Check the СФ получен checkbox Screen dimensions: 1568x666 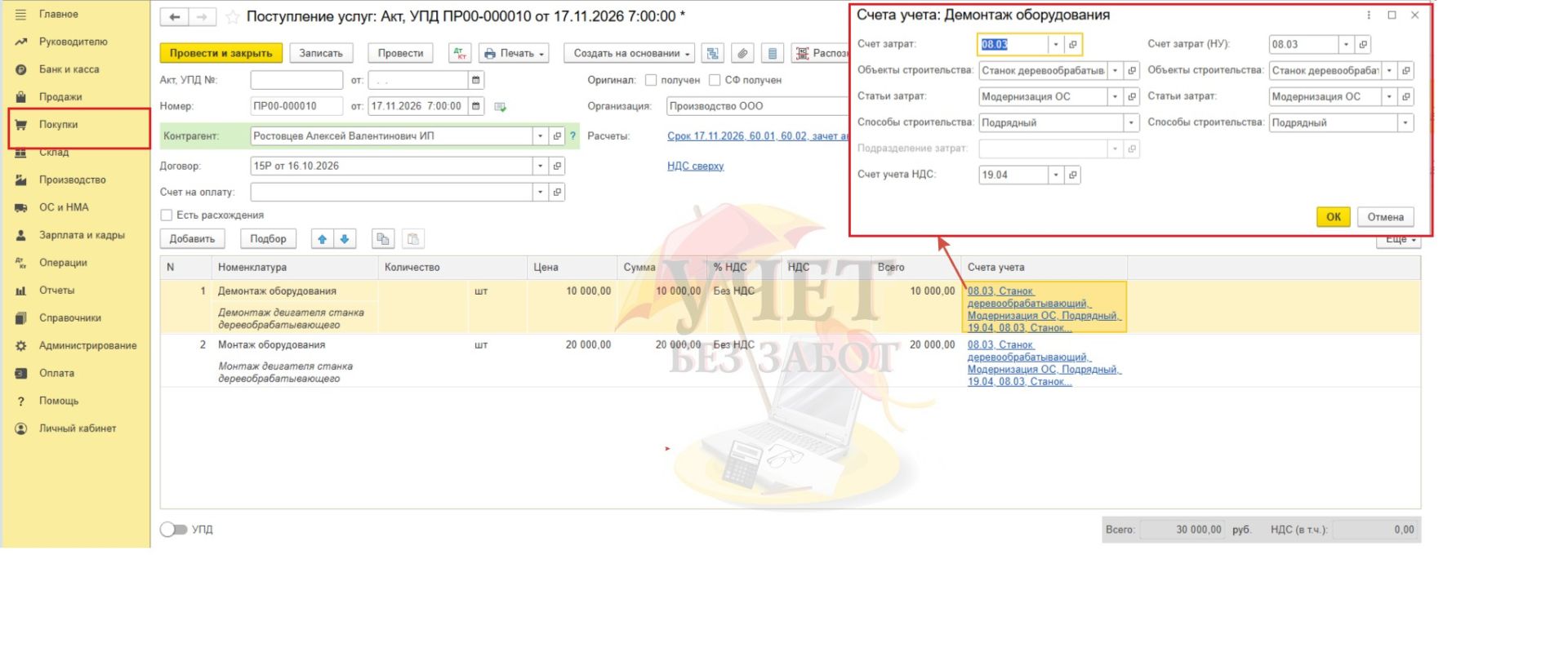[x=715, y=80]
